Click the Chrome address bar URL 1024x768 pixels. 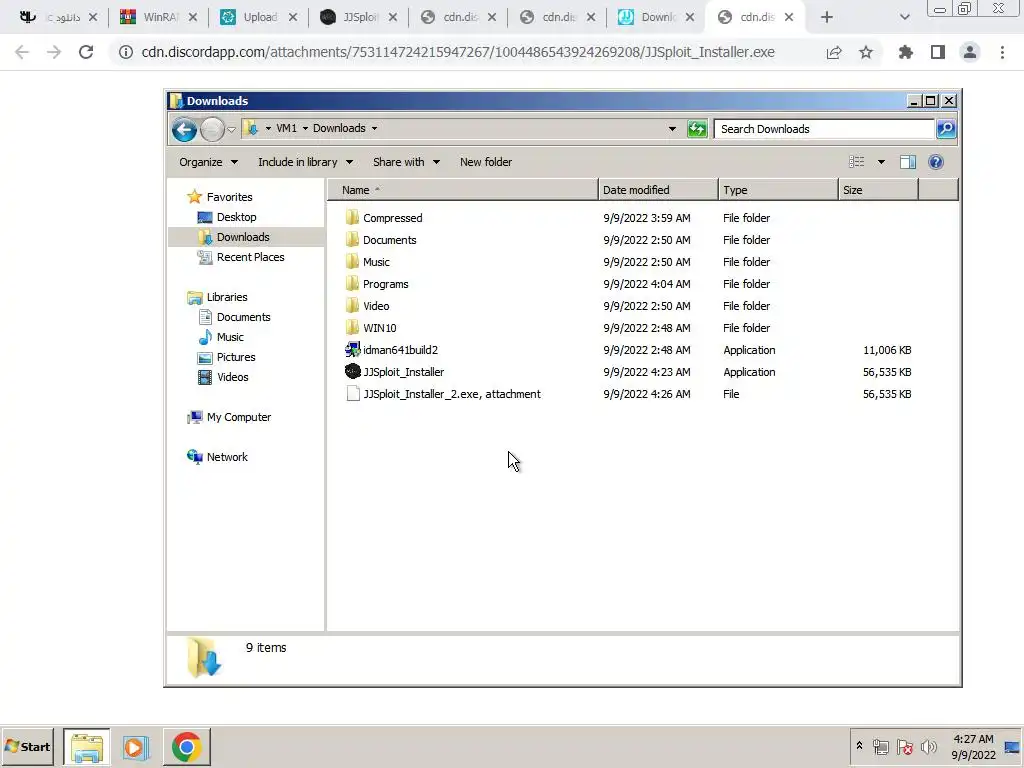[458, 52]
